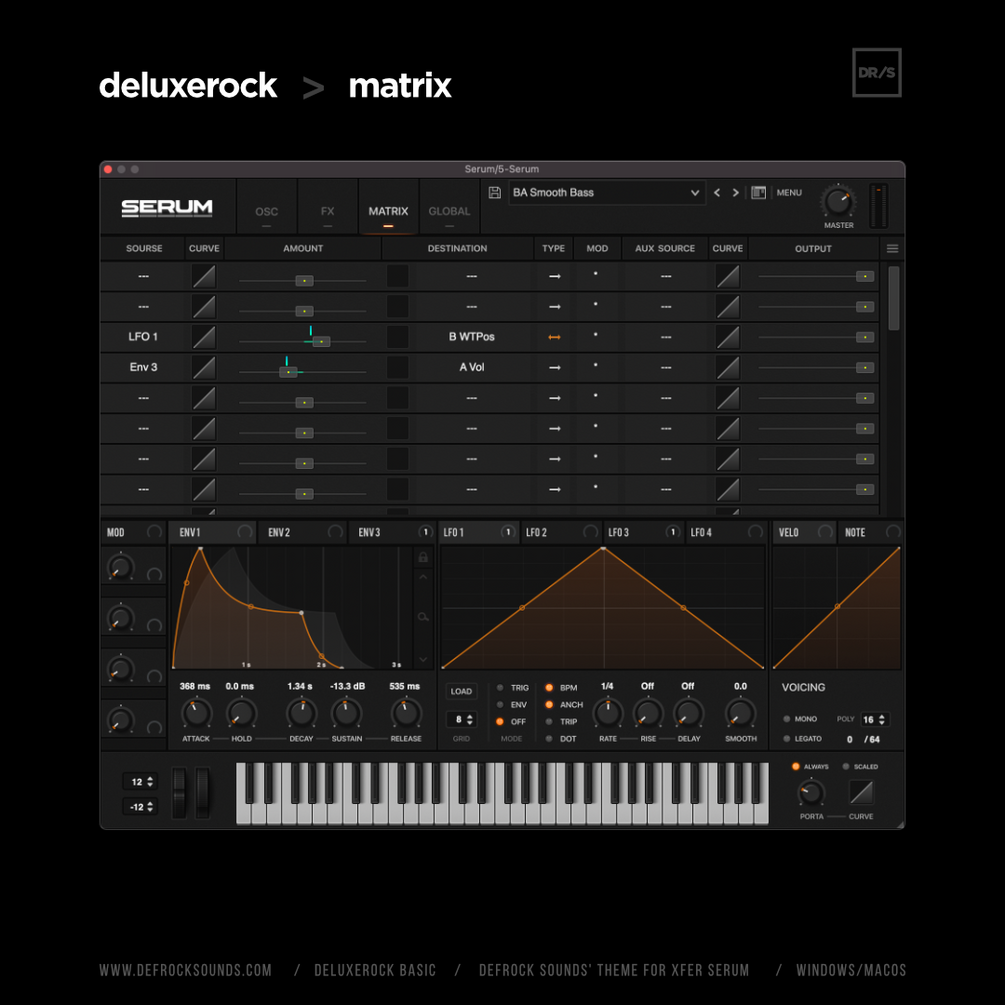Toggle modulation type arrow in Env 3 row
The width and height of the screenshot is (1005, 1005).
click(x=554, y=367)
